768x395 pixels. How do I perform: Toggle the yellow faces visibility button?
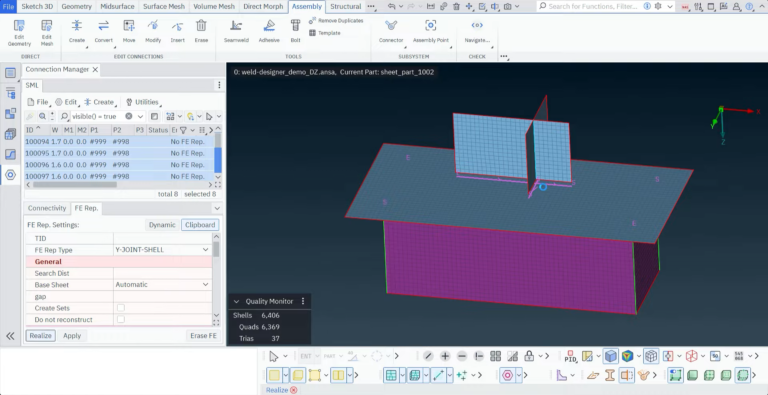pyautogui.click(x=275, y=375)
